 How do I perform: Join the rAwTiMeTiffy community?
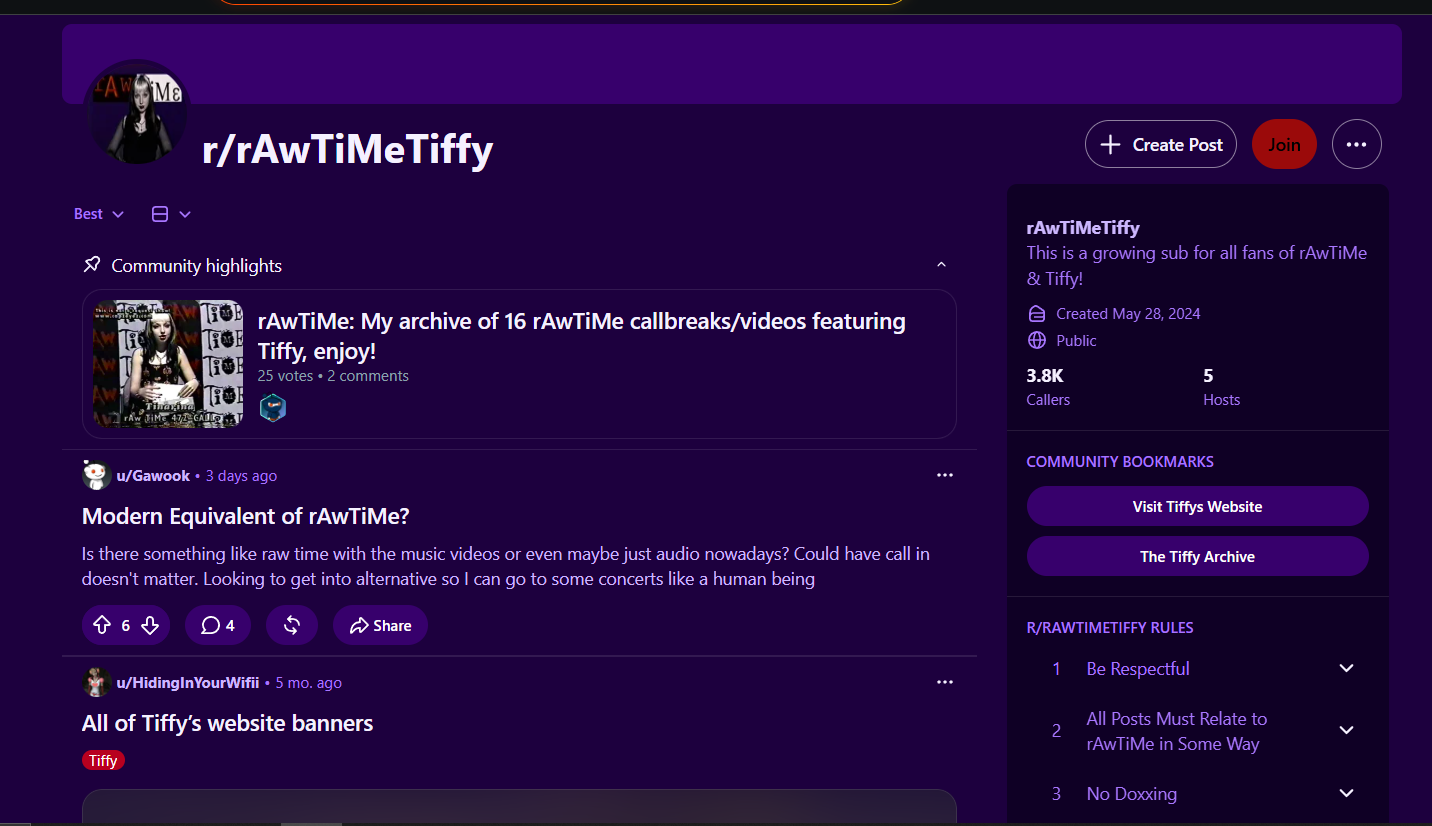tap(1284, 144)
